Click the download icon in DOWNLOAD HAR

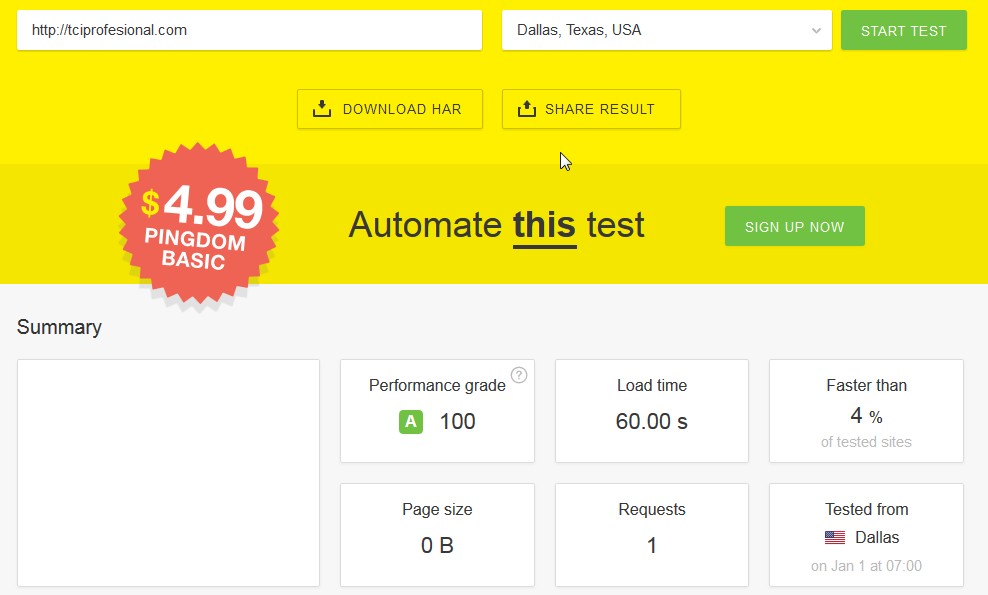click(322, 108)
